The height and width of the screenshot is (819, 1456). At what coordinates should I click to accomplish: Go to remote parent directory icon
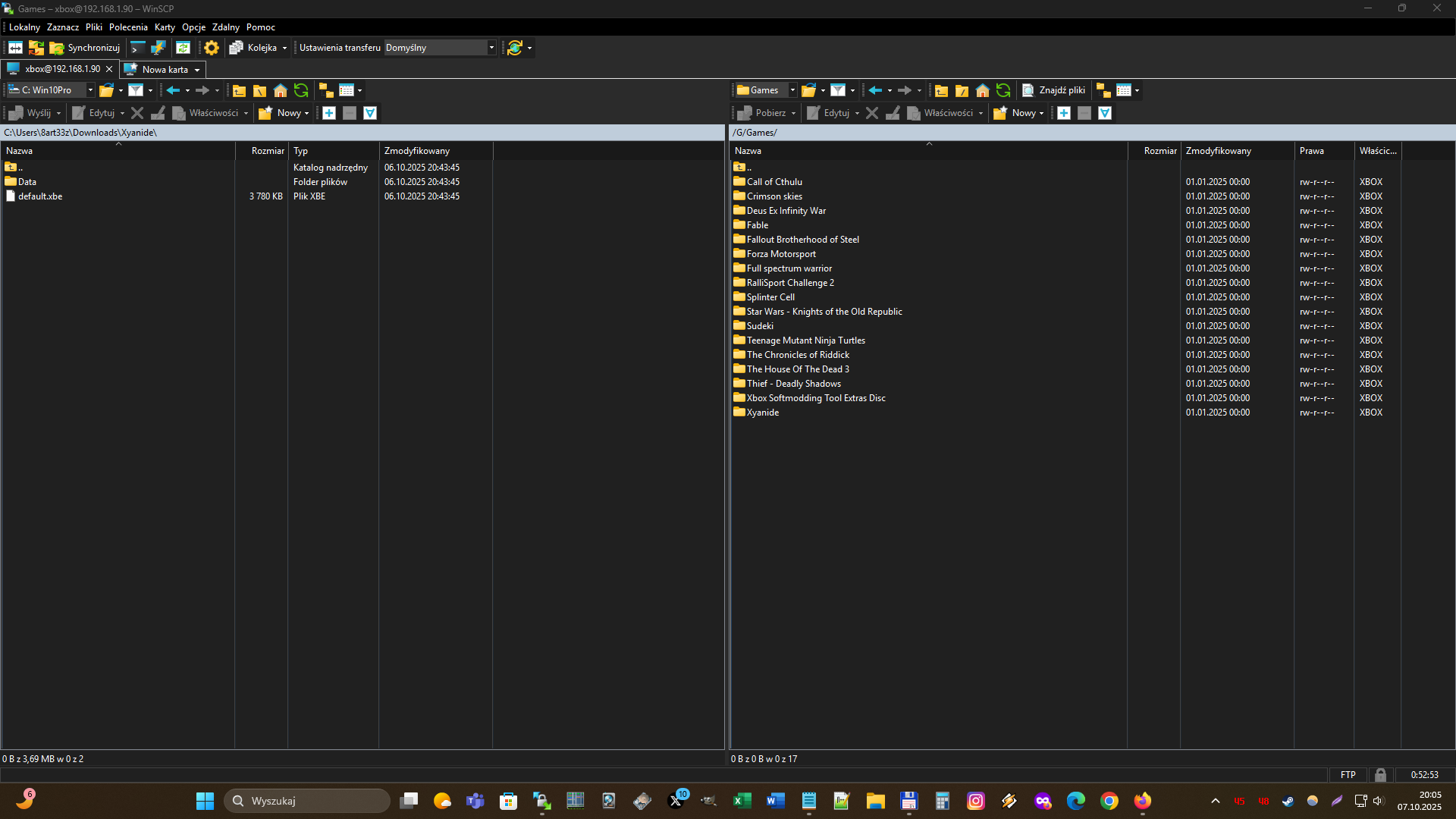click(941, 90)
